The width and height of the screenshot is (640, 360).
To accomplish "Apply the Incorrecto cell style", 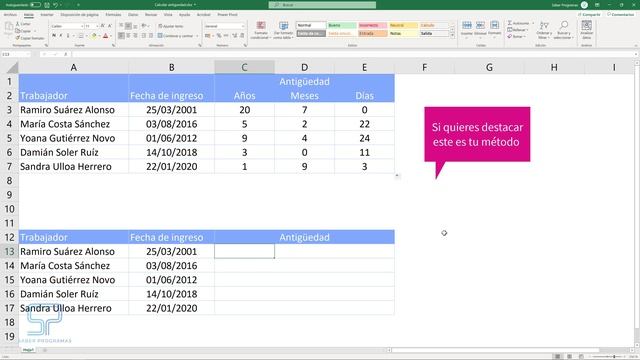I will point(373,25).
